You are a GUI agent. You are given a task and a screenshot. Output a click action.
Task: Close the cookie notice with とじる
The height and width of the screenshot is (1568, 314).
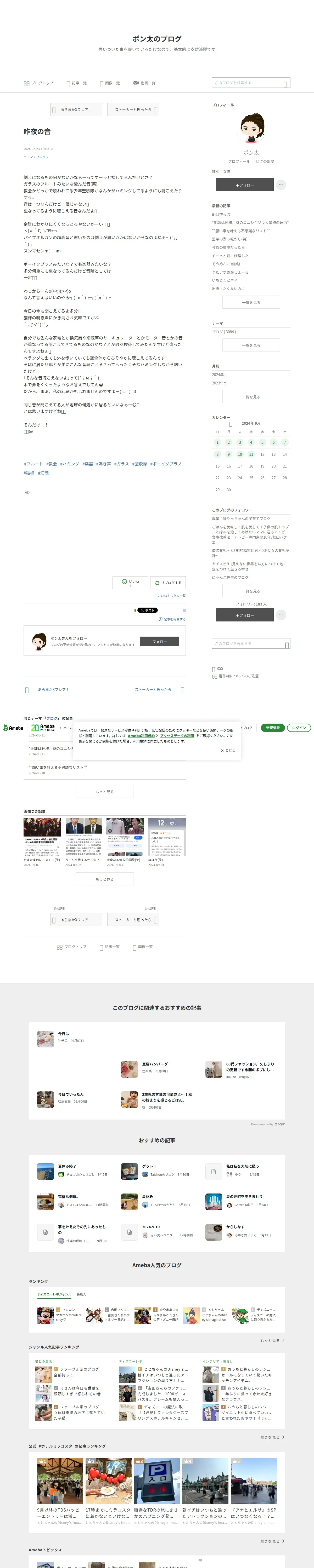[228, 751]
